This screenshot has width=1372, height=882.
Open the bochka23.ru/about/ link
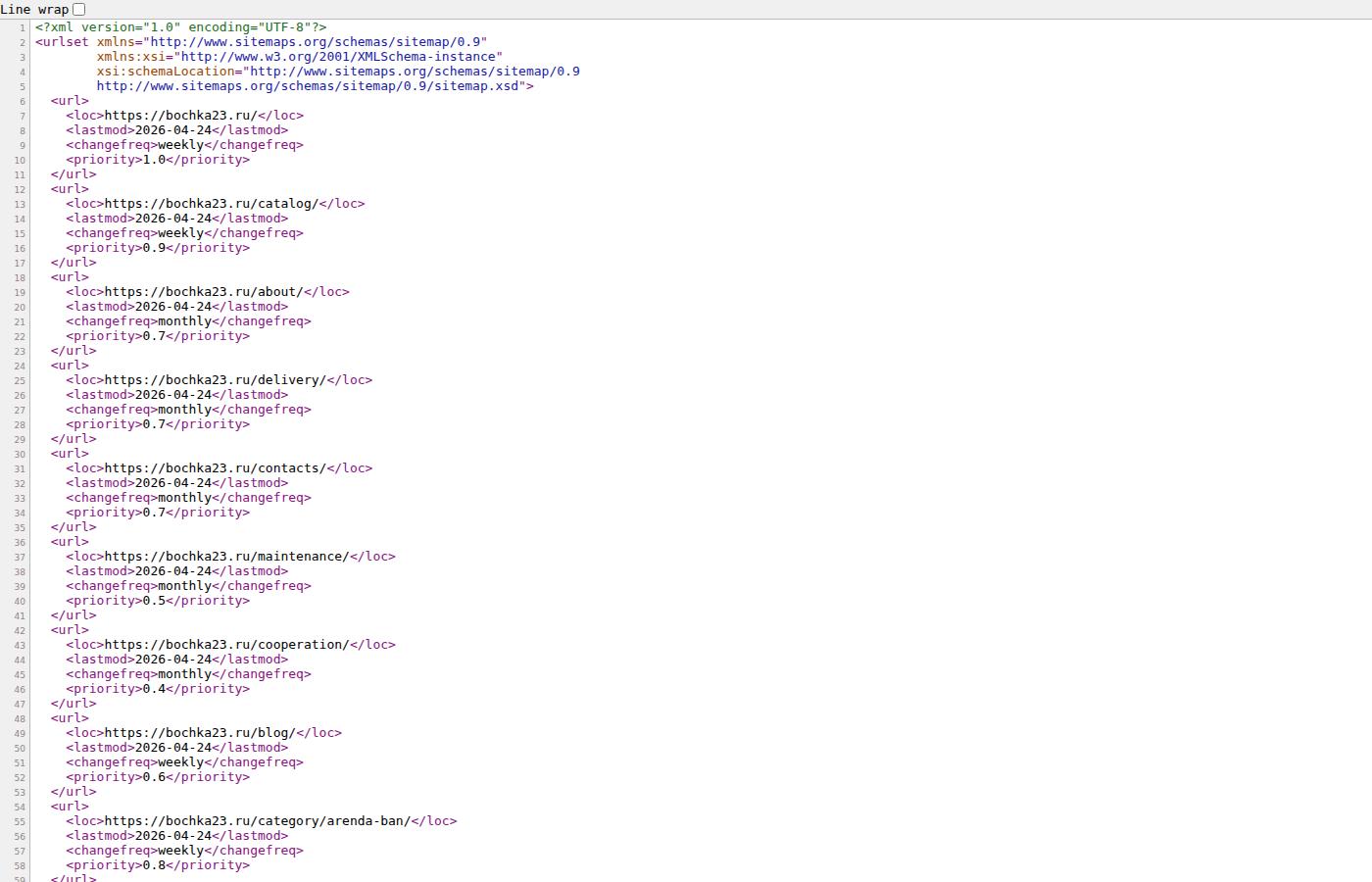[204, 292]
